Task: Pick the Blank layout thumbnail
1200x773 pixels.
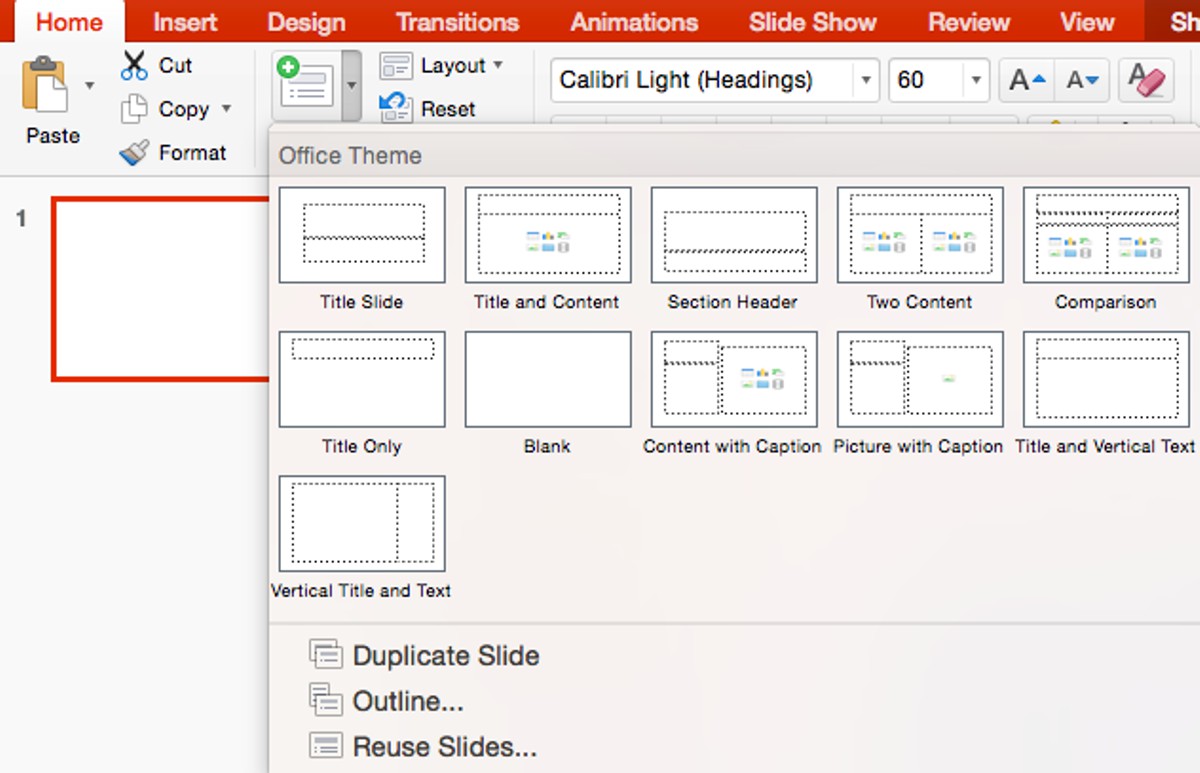Action: pyautogui.click(x=548, y=380)
